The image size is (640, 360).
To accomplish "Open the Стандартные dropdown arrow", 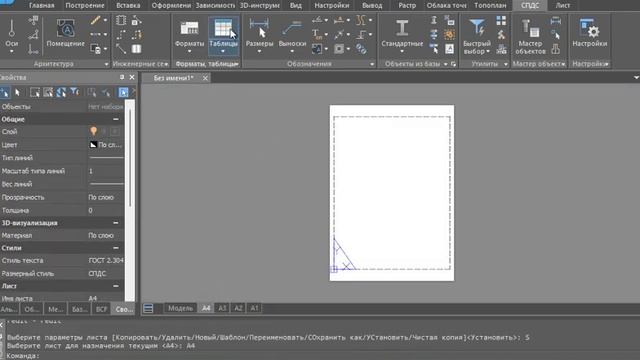I will [402, 51].
